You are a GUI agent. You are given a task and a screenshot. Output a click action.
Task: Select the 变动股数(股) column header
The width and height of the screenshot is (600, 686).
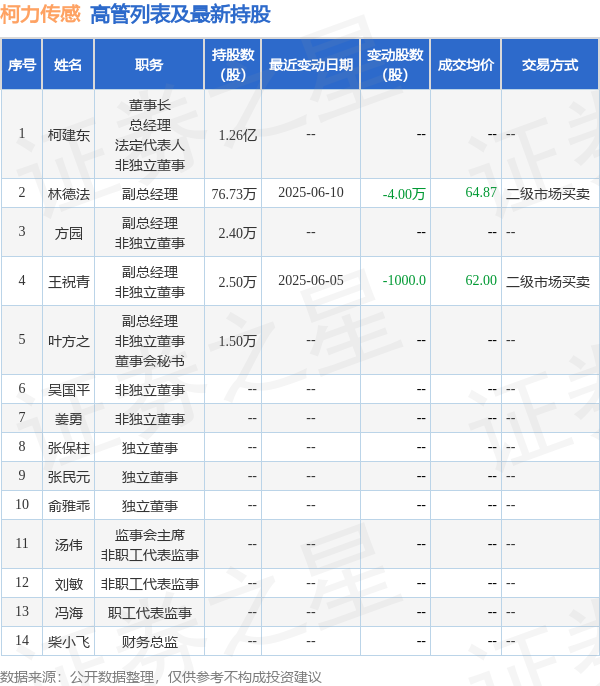(x=395, y=65)
